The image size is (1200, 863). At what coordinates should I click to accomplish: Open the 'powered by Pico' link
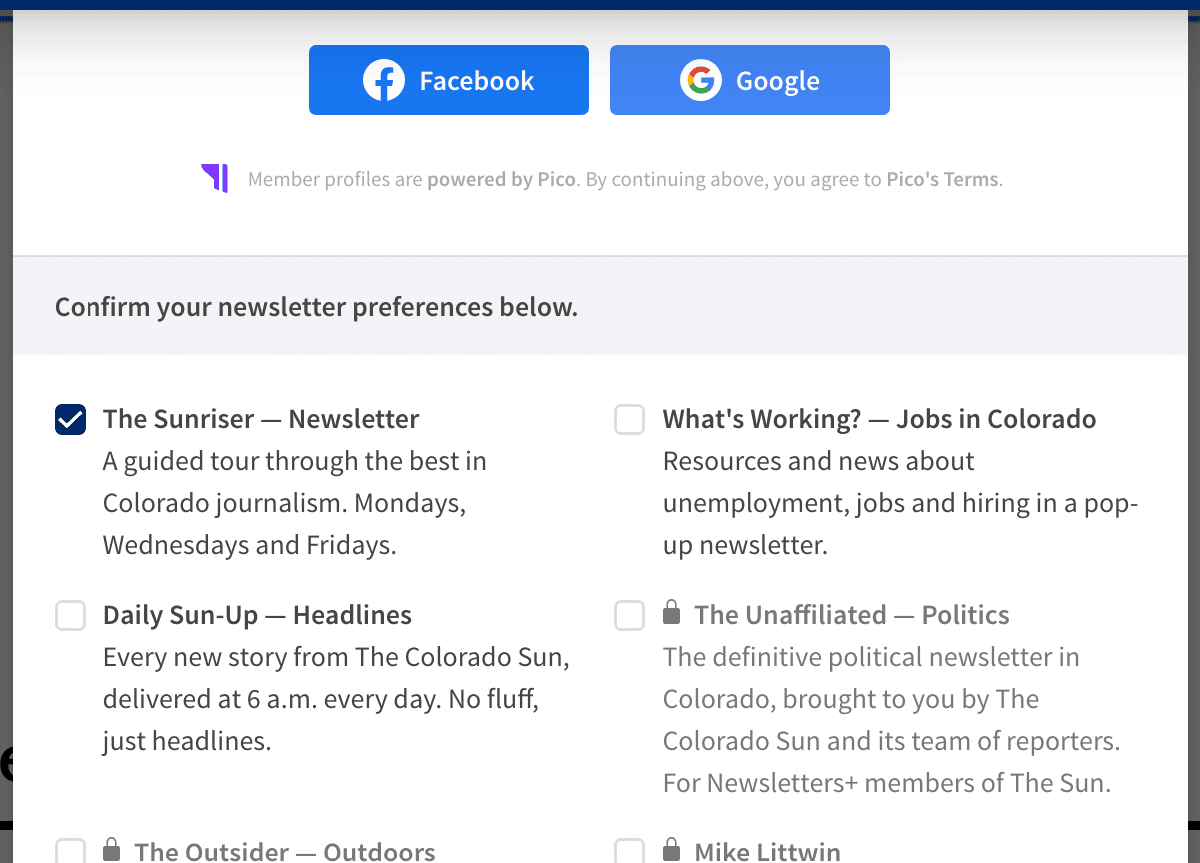pyautogui.click(x=502, y=180)
